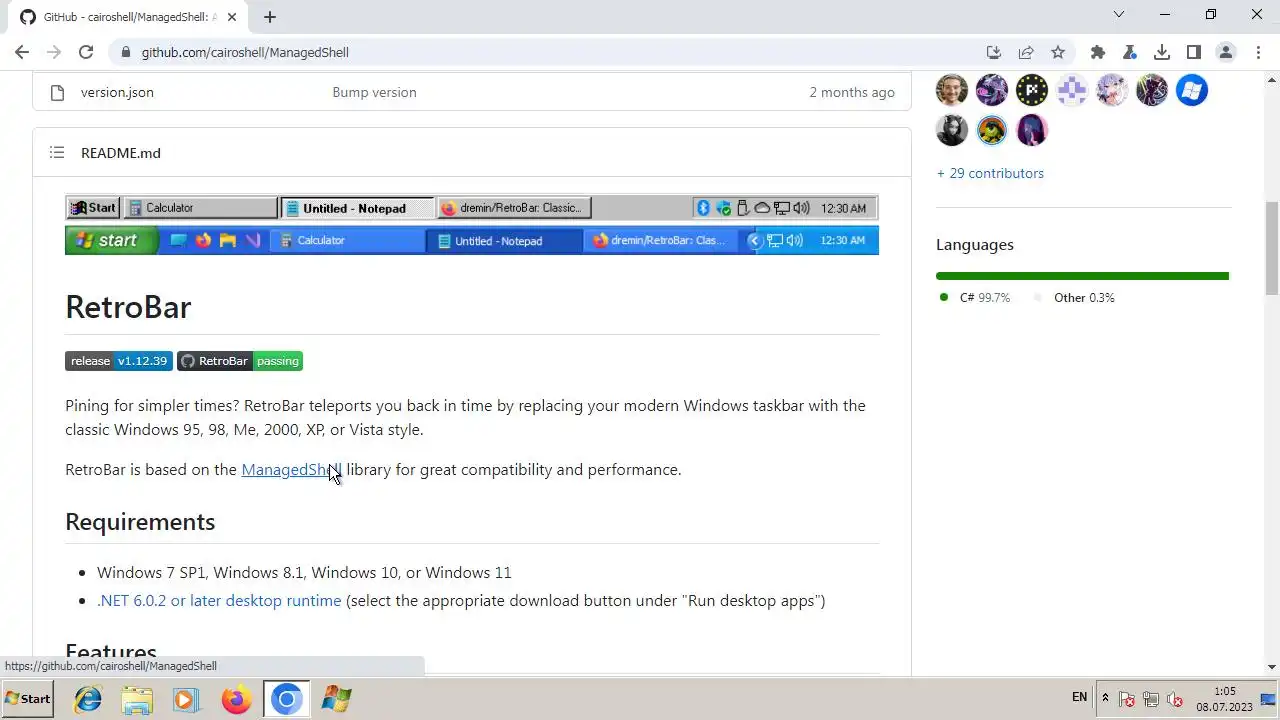This screenshot has height=720, width=1280.
Task: Launch Internet Explorer from the taskbar
Action: (88, 699)
